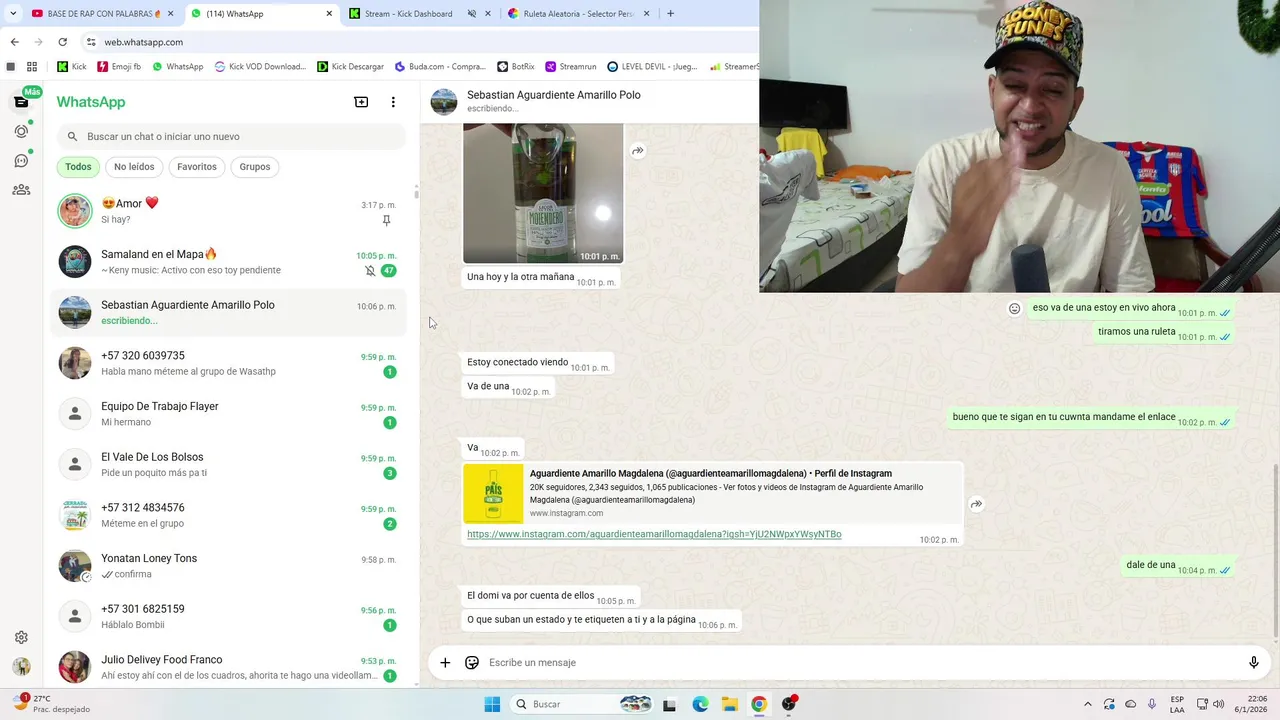Focus the 'Buscar un chat' search field

[x=231, y=136]
